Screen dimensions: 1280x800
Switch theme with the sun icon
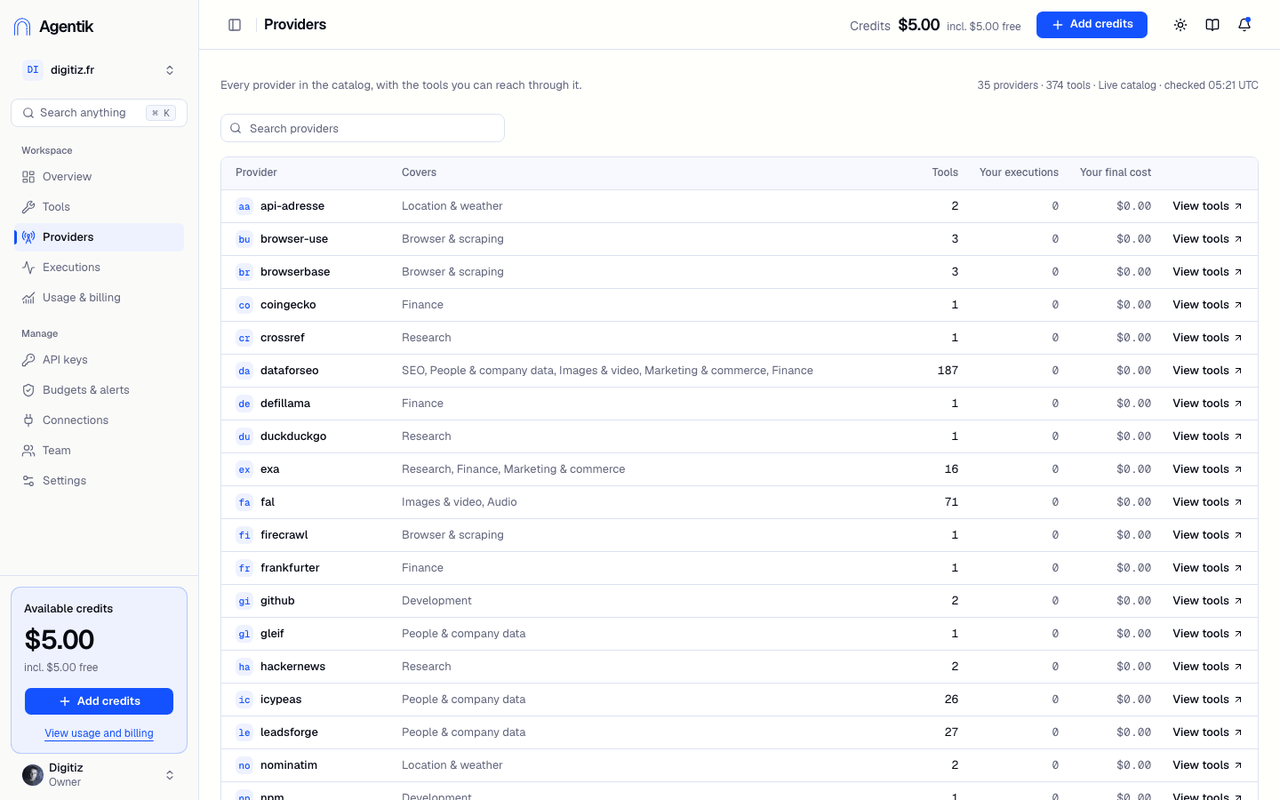[1180, 25]
